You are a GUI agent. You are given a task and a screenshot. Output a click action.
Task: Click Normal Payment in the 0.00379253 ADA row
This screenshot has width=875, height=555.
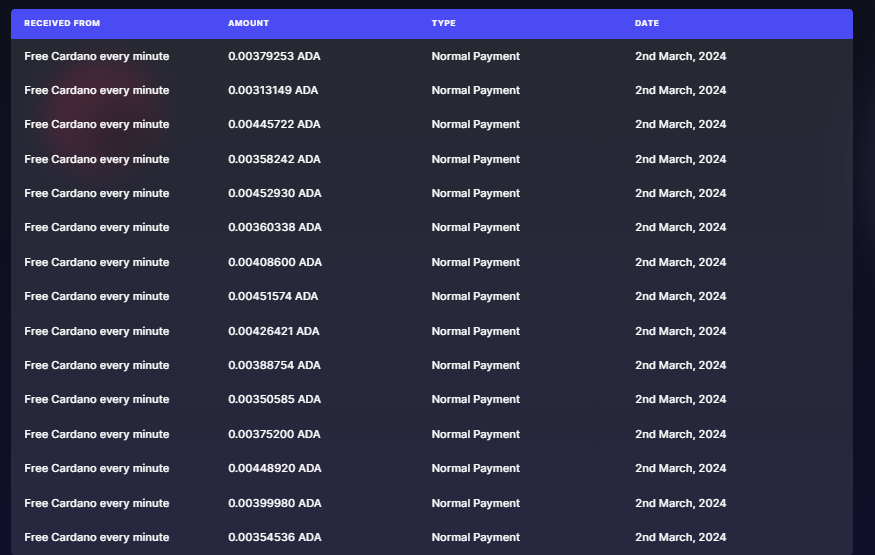coord(475,56)
